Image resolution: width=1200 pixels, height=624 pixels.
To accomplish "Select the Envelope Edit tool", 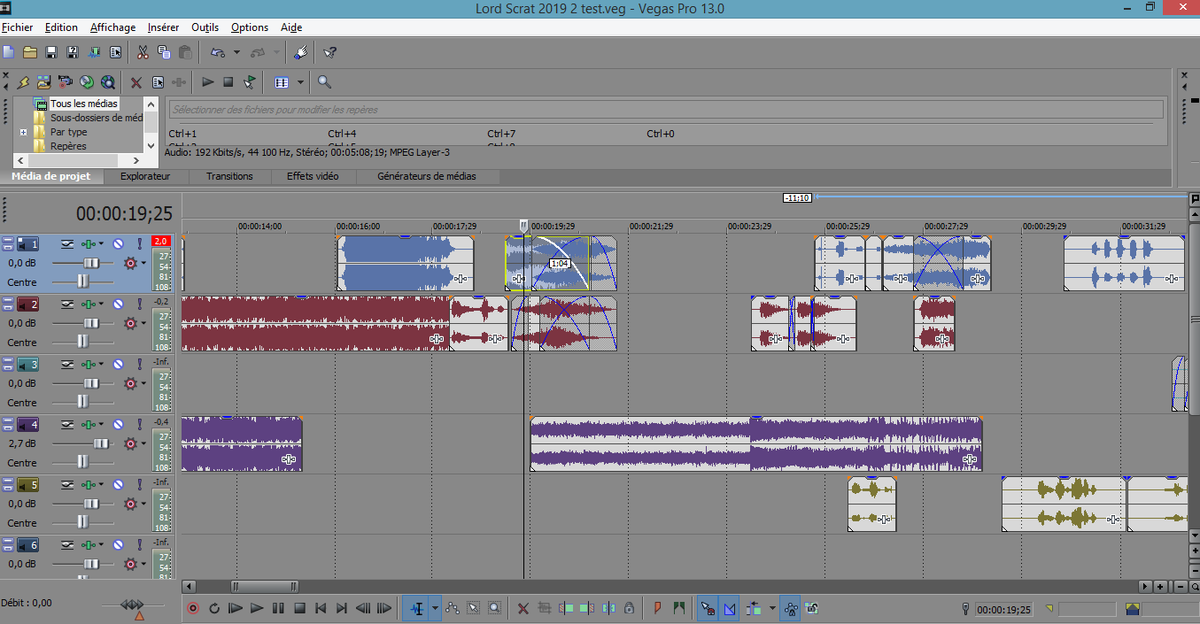I will 452,608.
